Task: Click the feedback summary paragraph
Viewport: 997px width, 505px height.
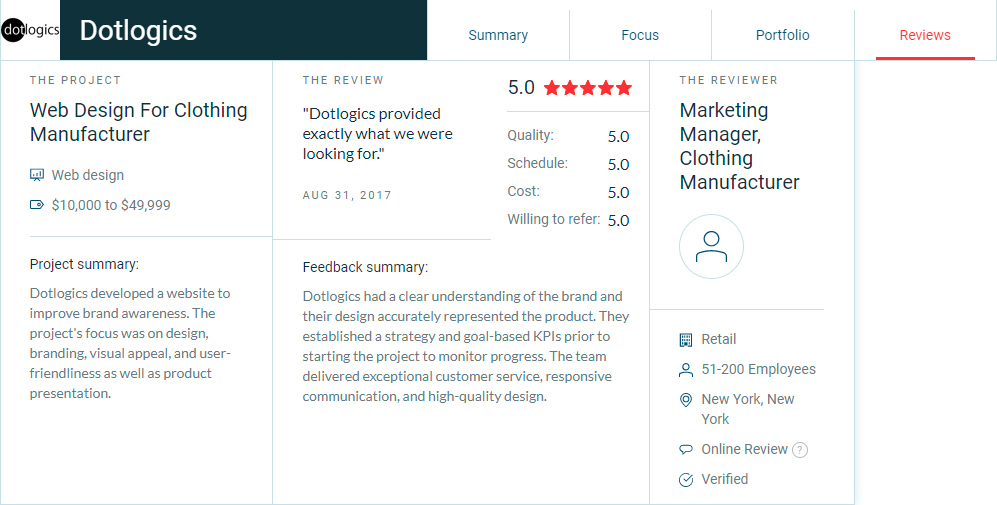Action: coord(465,346)
